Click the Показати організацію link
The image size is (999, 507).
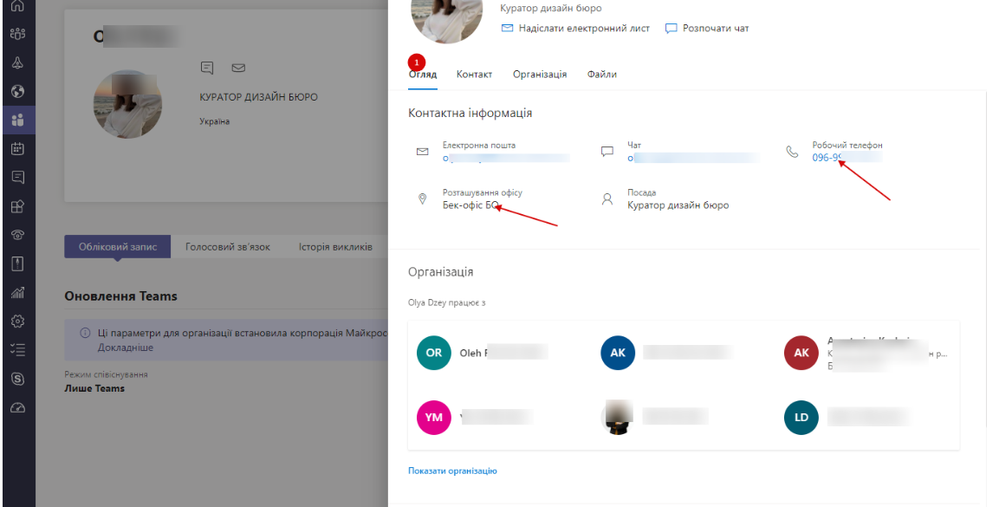coord(452,471)
